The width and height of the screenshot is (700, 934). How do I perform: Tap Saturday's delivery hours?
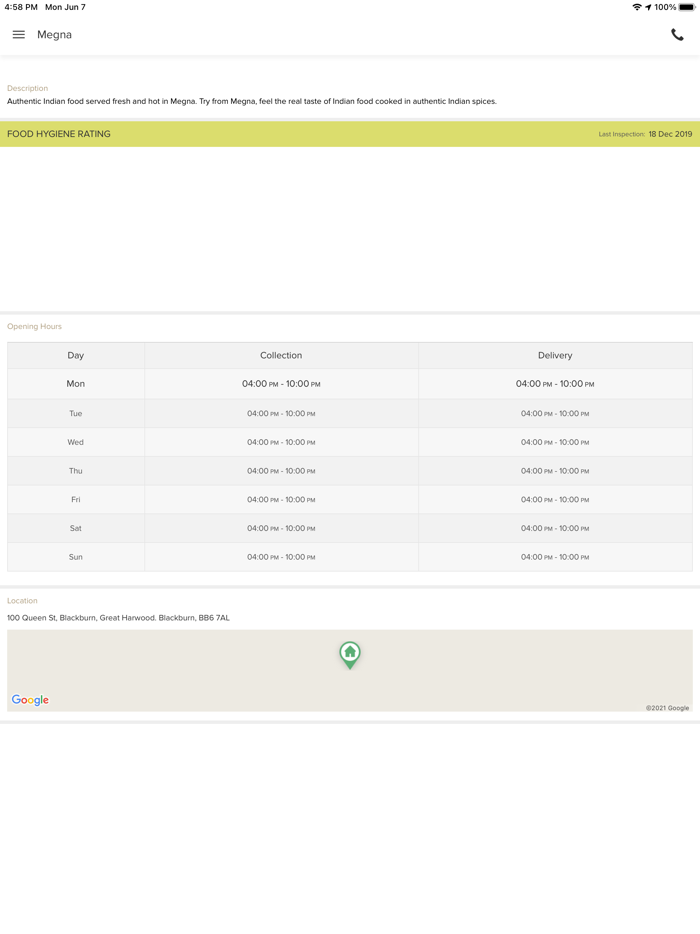pos(555,528)
